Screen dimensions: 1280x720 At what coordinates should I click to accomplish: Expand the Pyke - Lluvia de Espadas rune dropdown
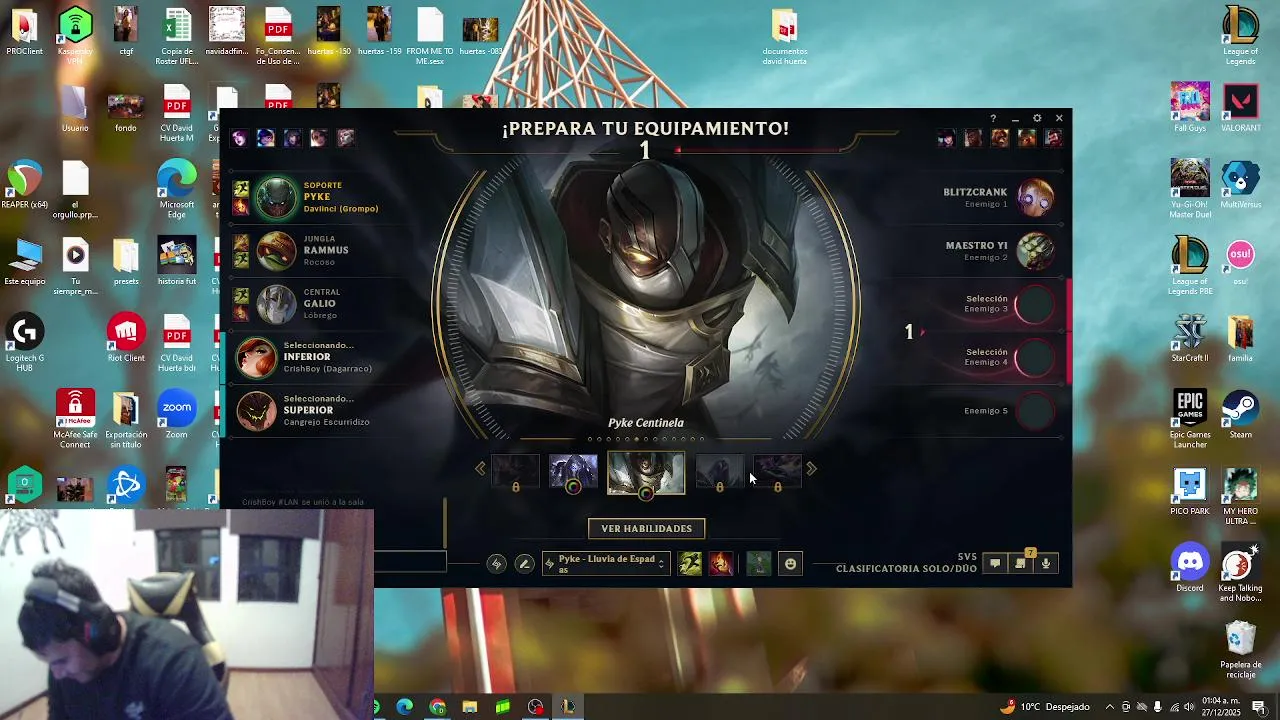point(605,564)
